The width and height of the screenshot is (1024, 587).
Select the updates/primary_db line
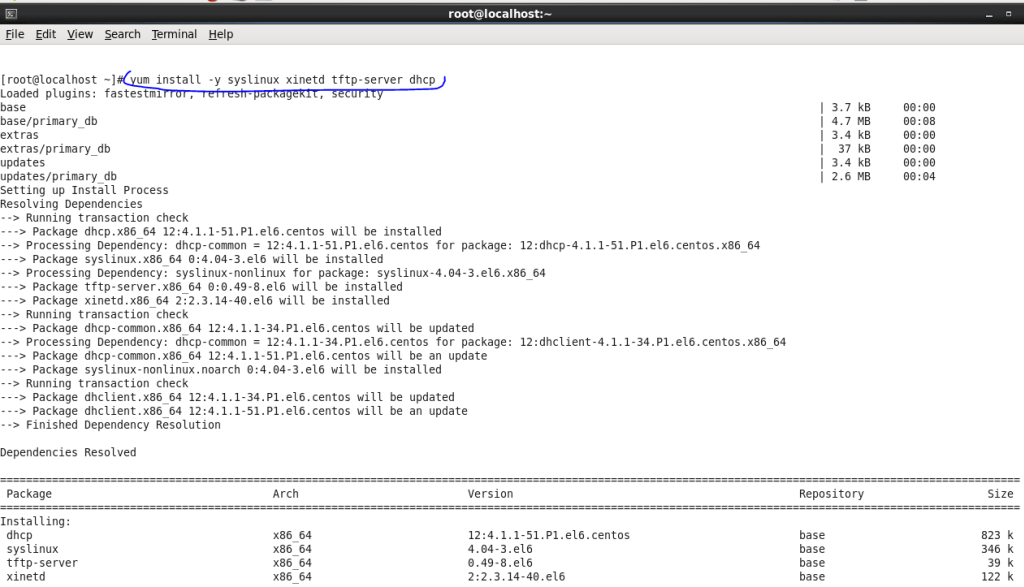[x=58, y=176]
